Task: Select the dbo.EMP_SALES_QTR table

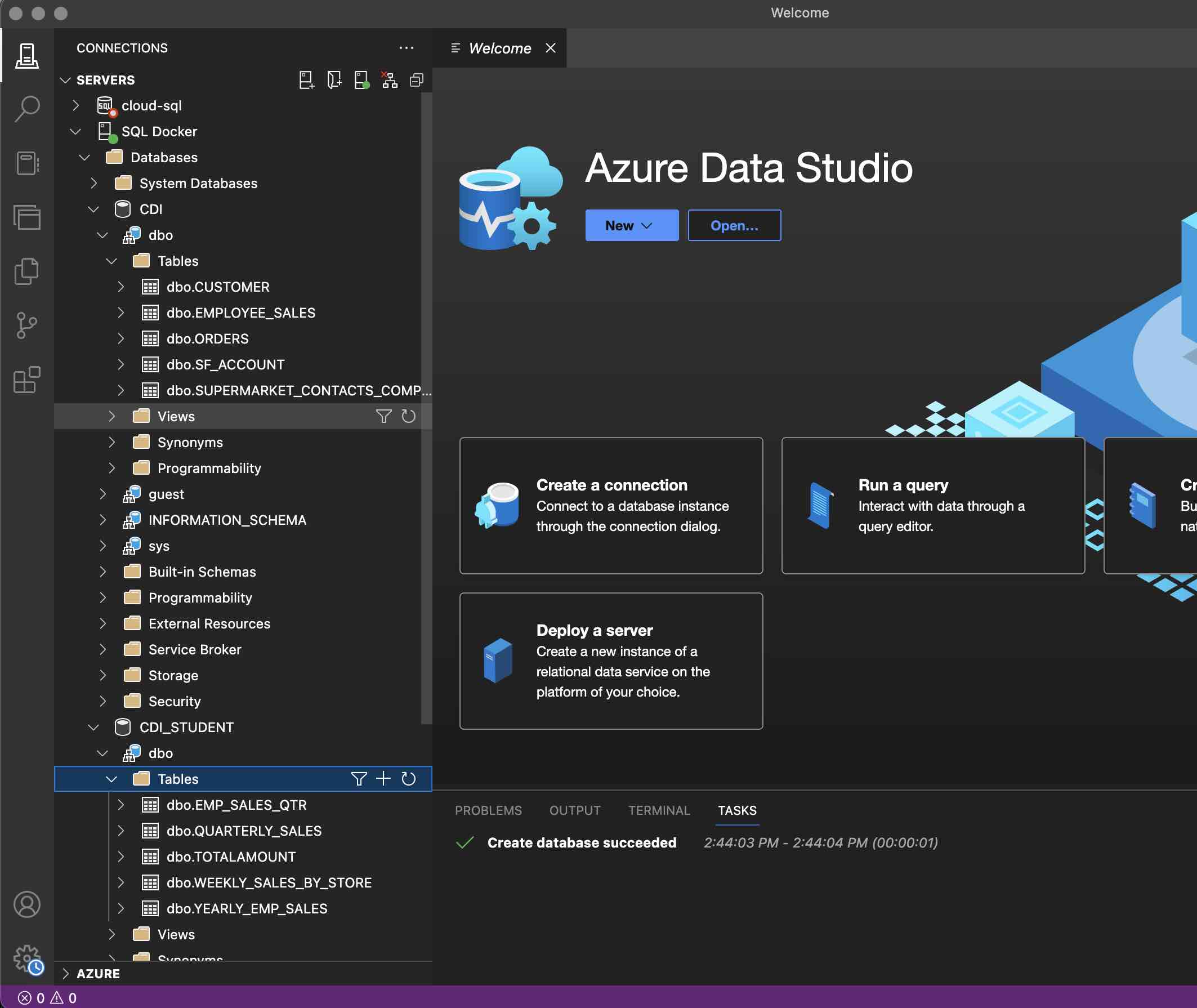Action: point(236,805)
